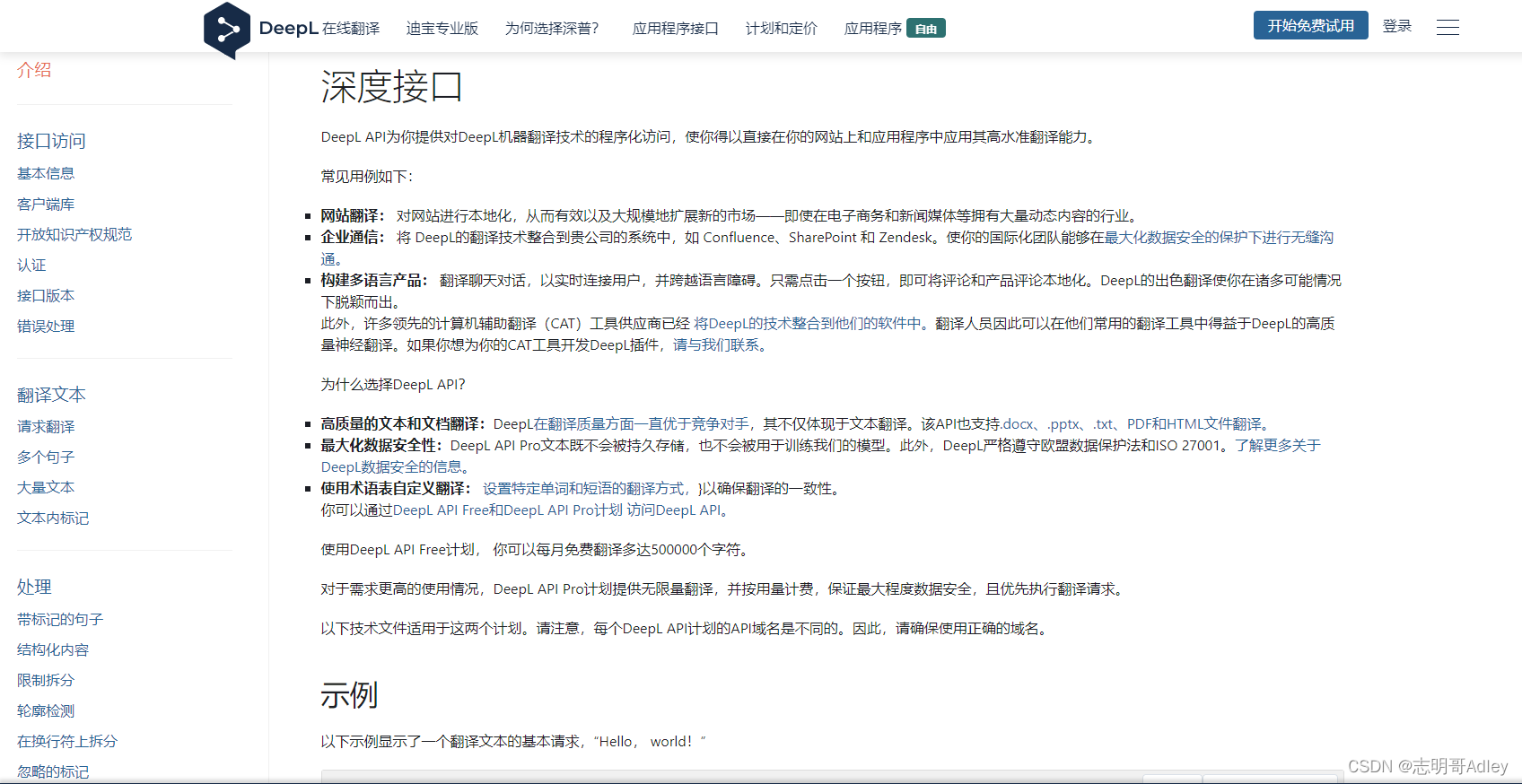Image resolution: width=1522 pixels, height=784 pixels.
Task: Go to 限制拆分 sidebar link
Action: (46, 680)
